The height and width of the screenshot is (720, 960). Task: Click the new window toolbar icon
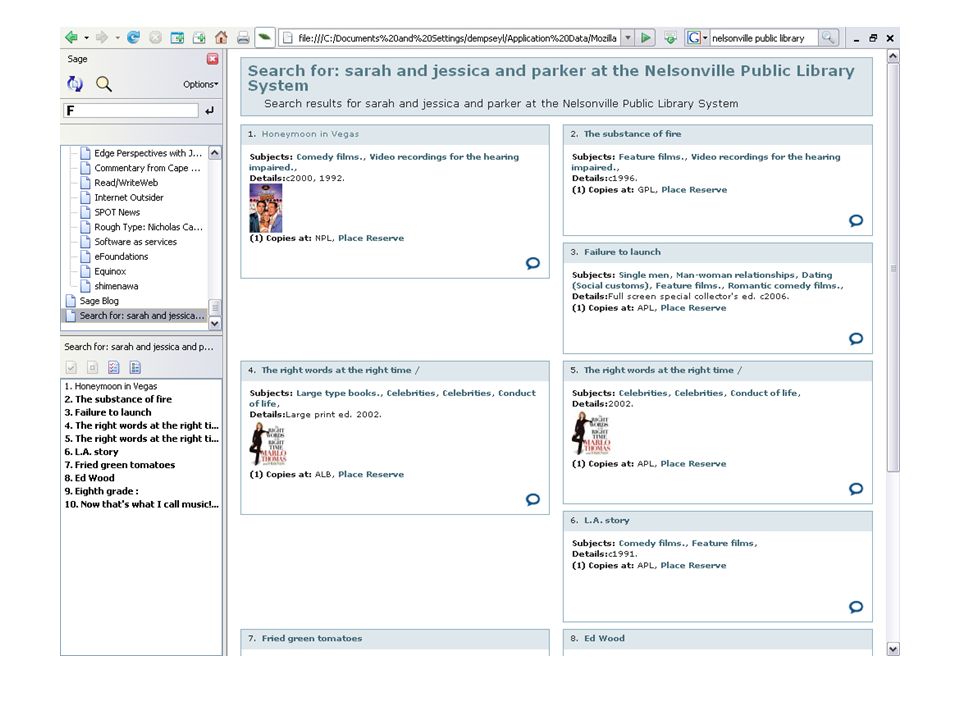(x=177, y=38)
